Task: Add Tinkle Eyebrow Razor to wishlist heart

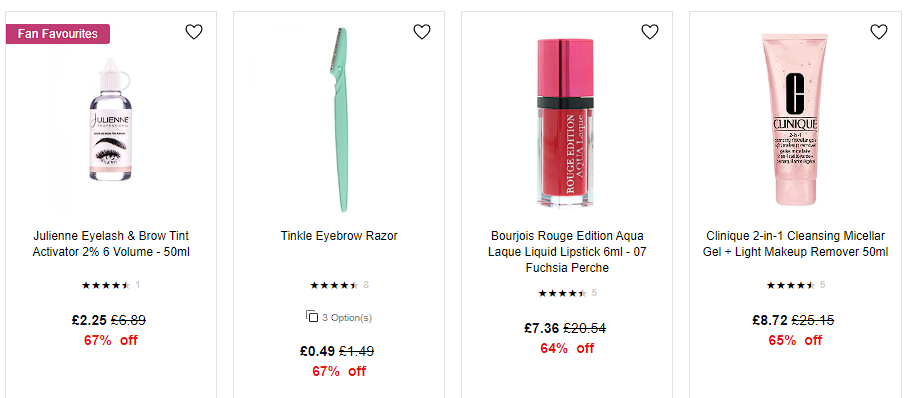Action: pos(422,32)
